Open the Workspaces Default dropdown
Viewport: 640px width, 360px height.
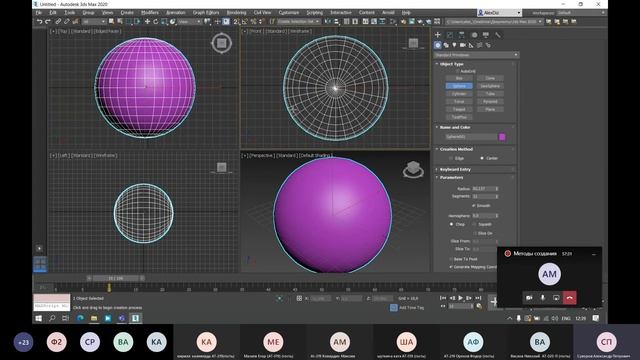pos(581,13)
